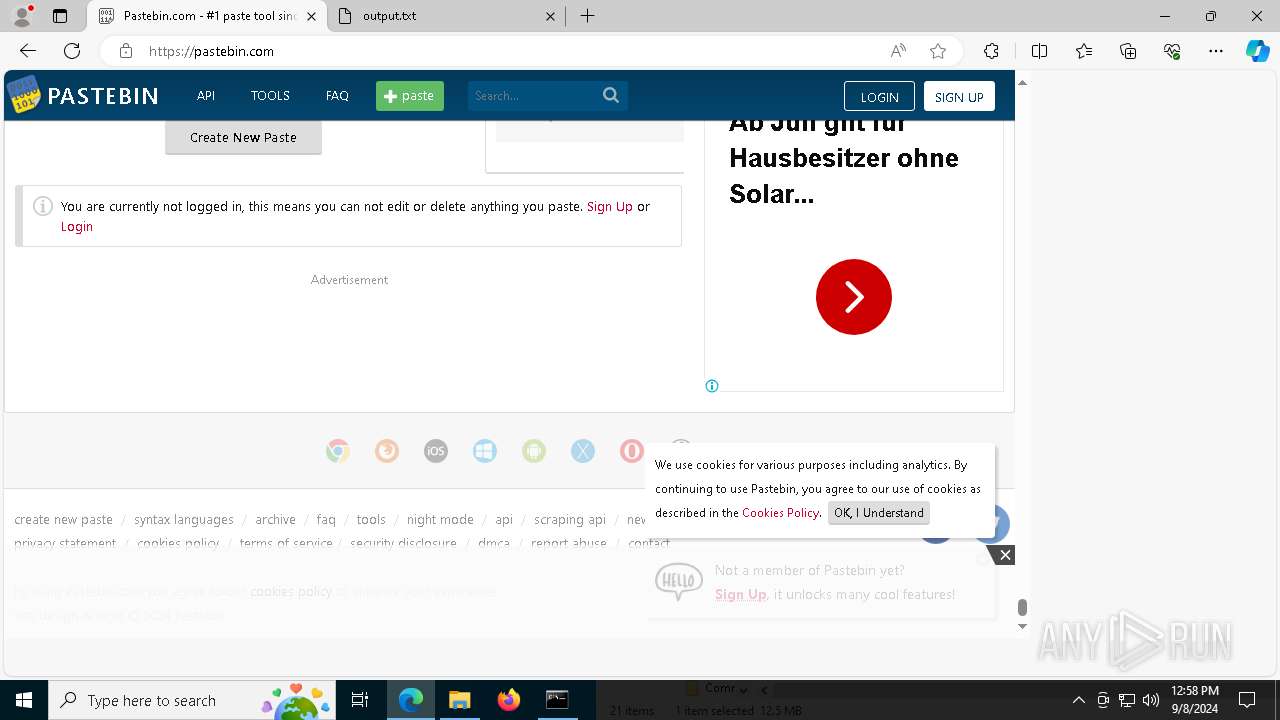Open Task View on taskbar
1280x720 pixels.
coord(360,700)
